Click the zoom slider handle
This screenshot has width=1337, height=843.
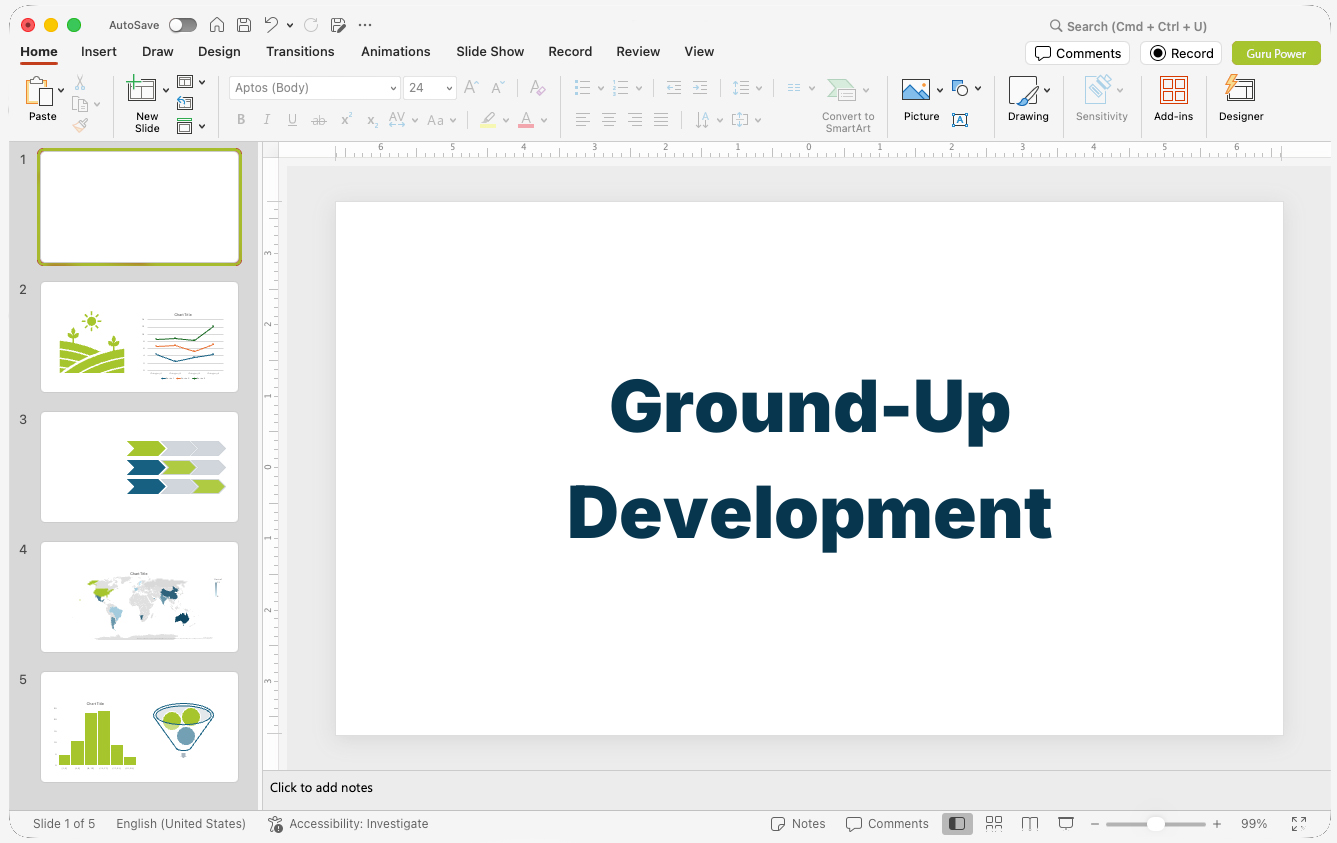tap(1155, 824)
